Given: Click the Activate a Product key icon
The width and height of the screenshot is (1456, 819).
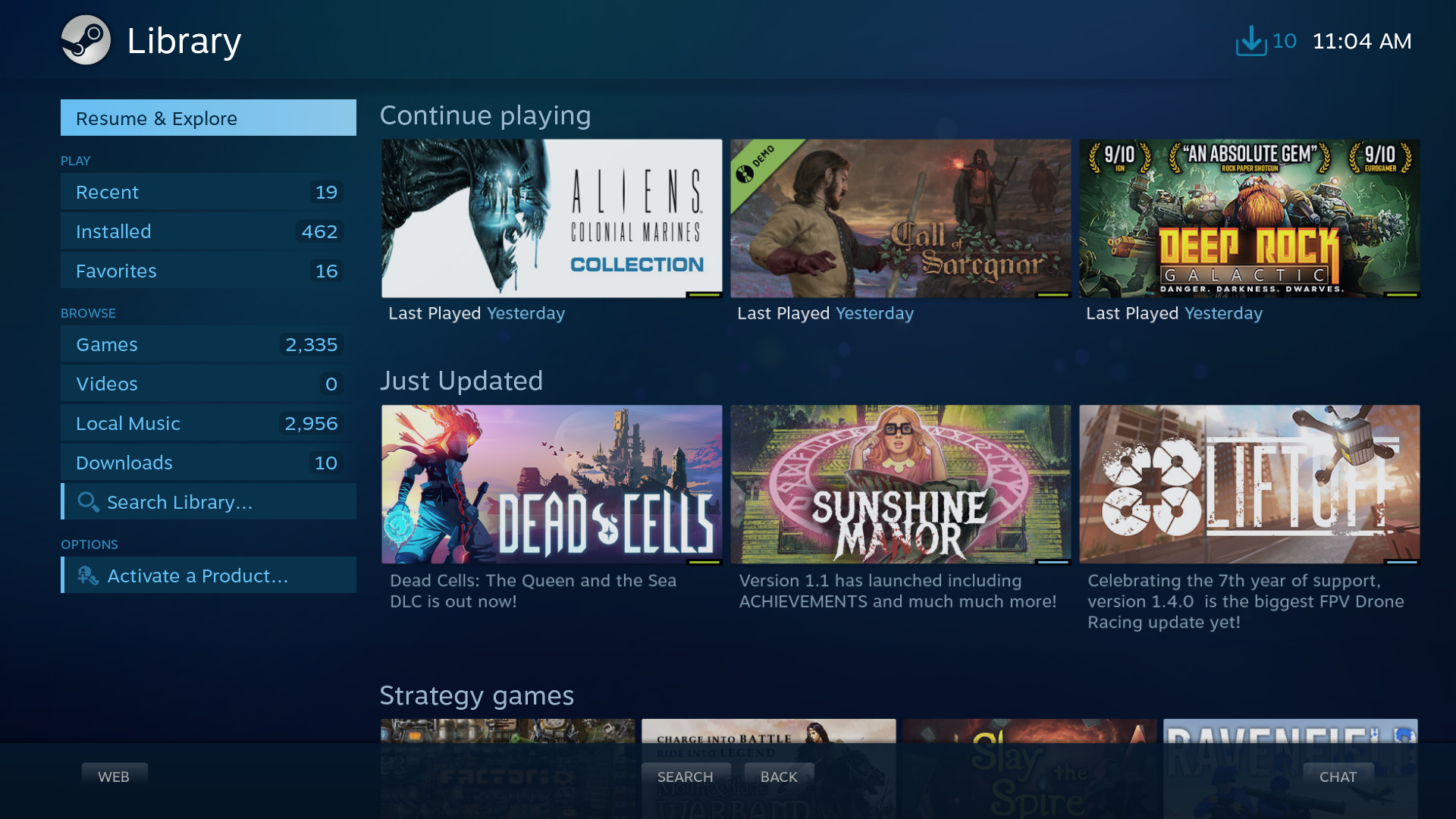Looking at the screenshot, I should click(87, 575).
